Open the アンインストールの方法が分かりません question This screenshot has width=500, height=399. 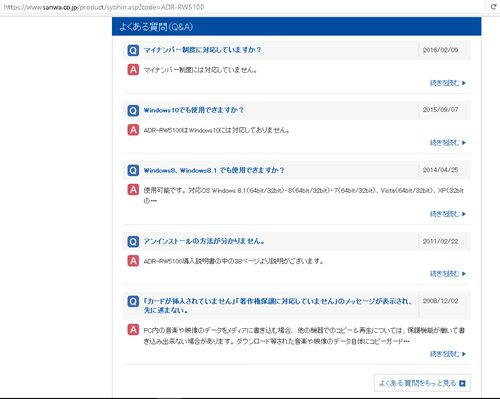click(204, 241)
